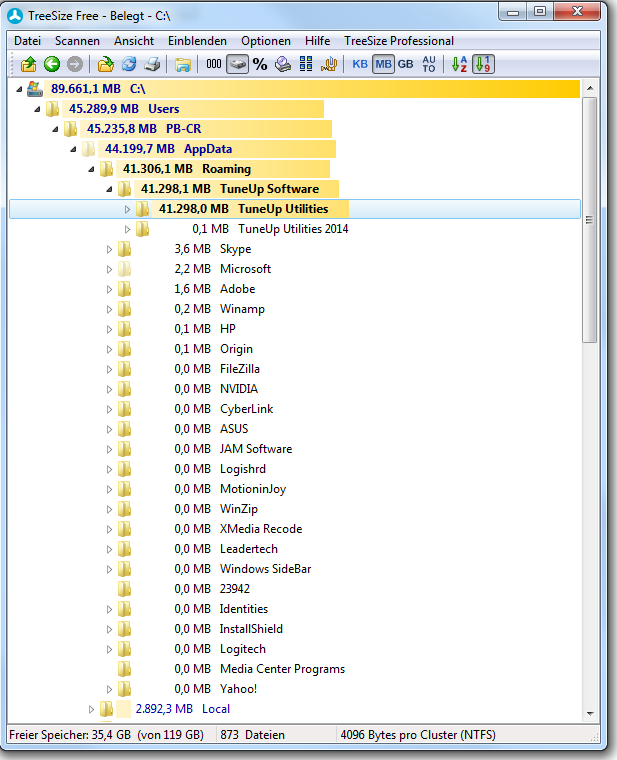Click the Freier Speicher status text
617x760 pixels.
[106, 735]
